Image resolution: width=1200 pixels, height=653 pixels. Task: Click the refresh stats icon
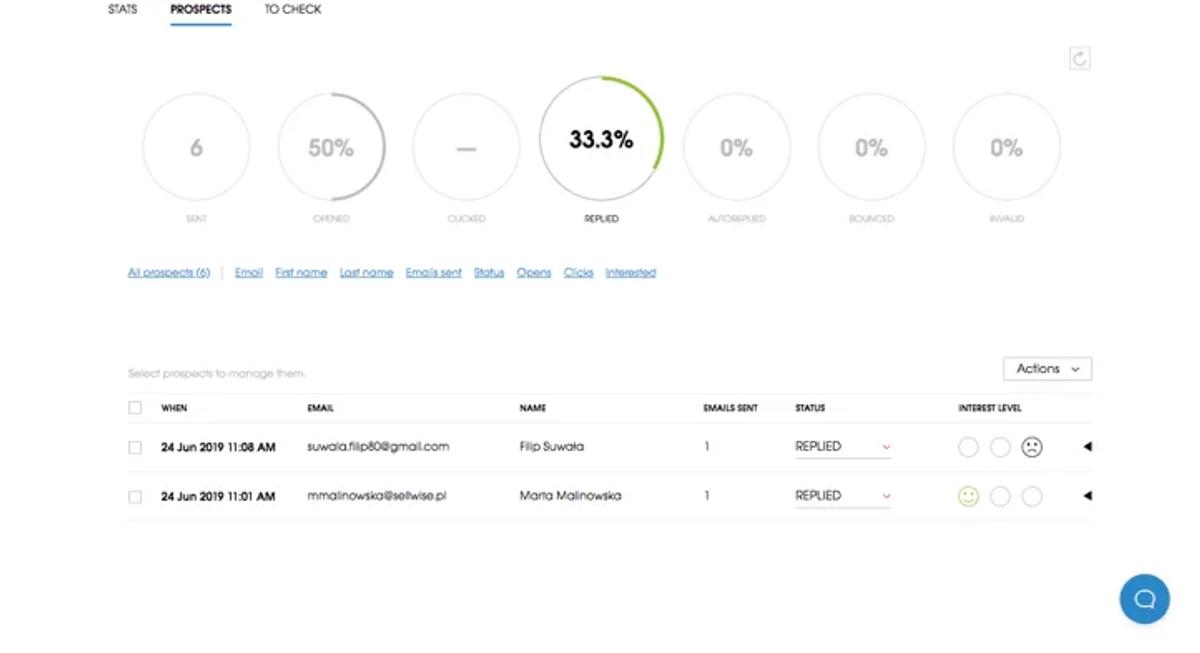[1079, 58]
